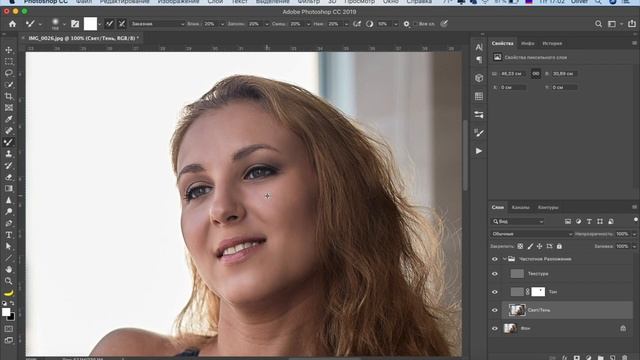Open the Actions play icon in the side strip

point(479,151)
